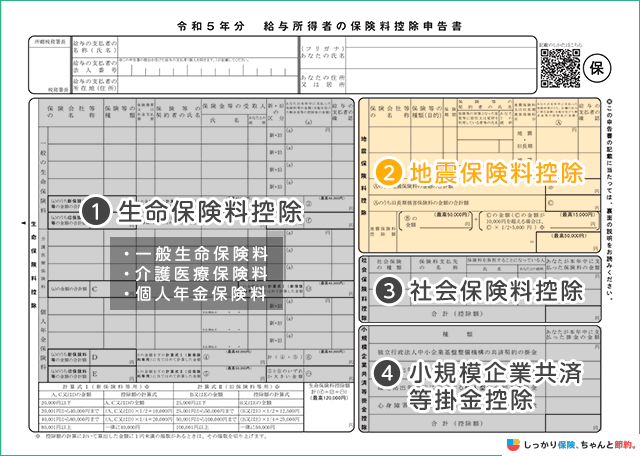Click the 旧長期損害保険料の金額の合計額 row
640x456 pixels.
pos(457,202)
